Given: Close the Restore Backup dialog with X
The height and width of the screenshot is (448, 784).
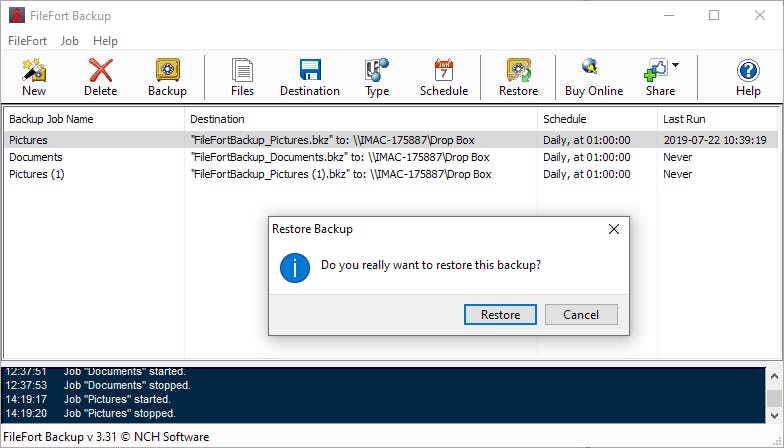Looking at the screenshot, I should click(614, 229).
